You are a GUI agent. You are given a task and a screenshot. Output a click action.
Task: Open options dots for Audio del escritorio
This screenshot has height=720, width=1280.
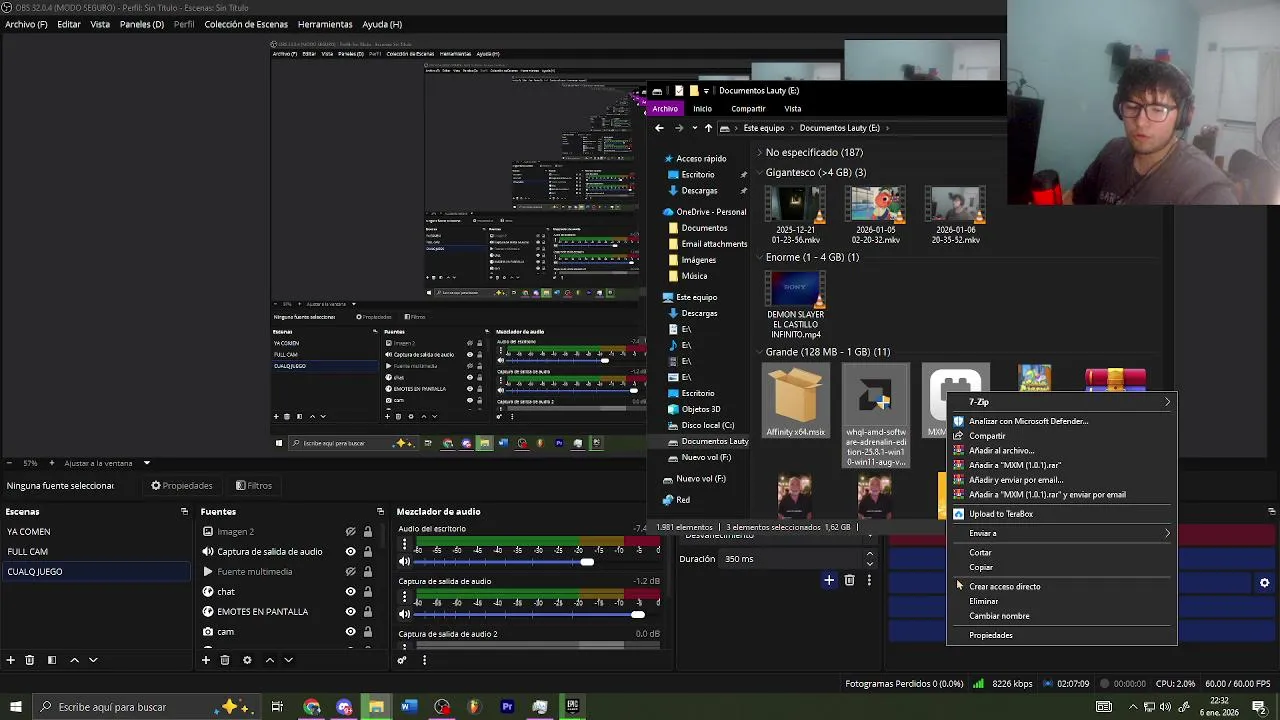coord(405,545)
